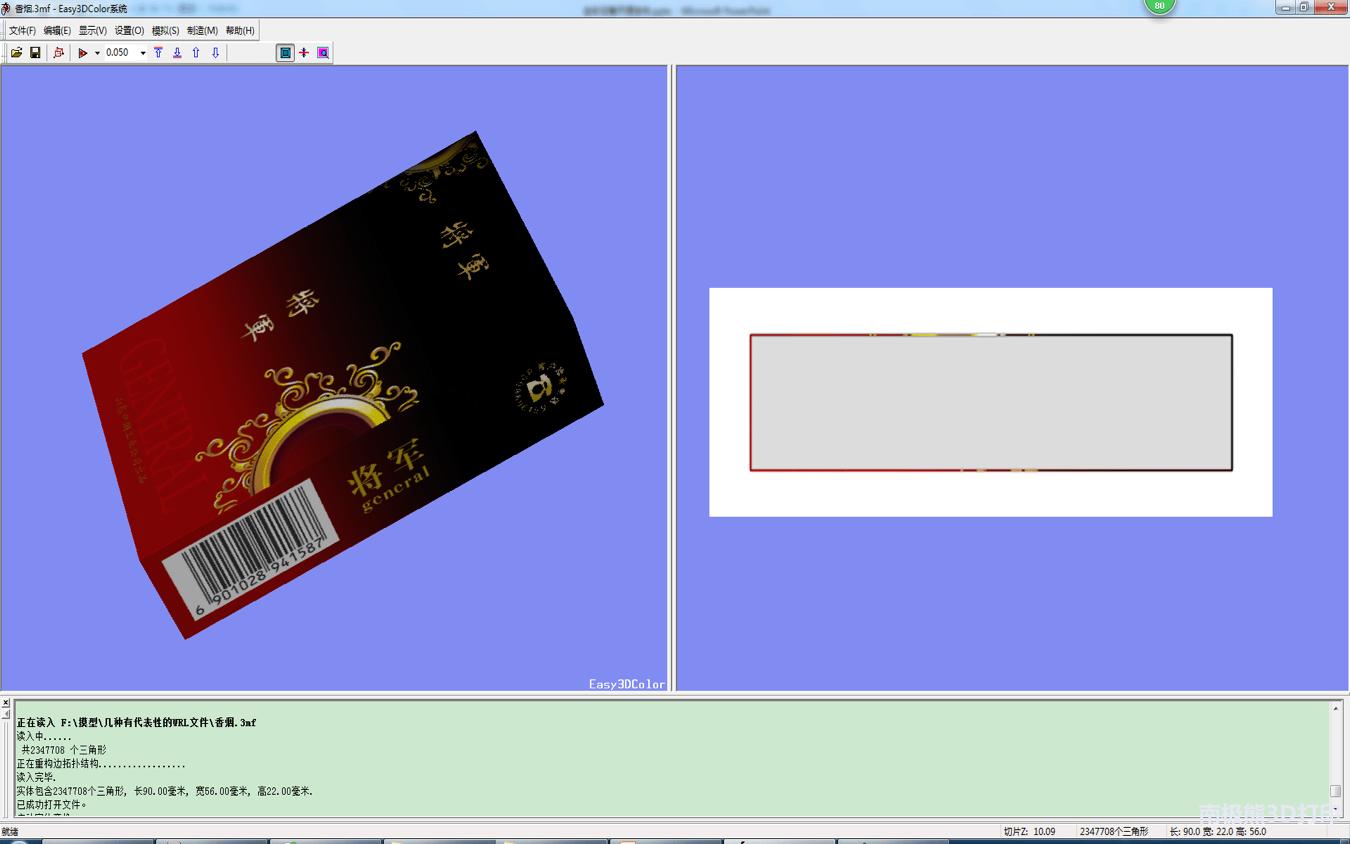The width and height of the screenshot is (1350, 844).
Task: Open a 3D model file
Action: coord(17,53)
